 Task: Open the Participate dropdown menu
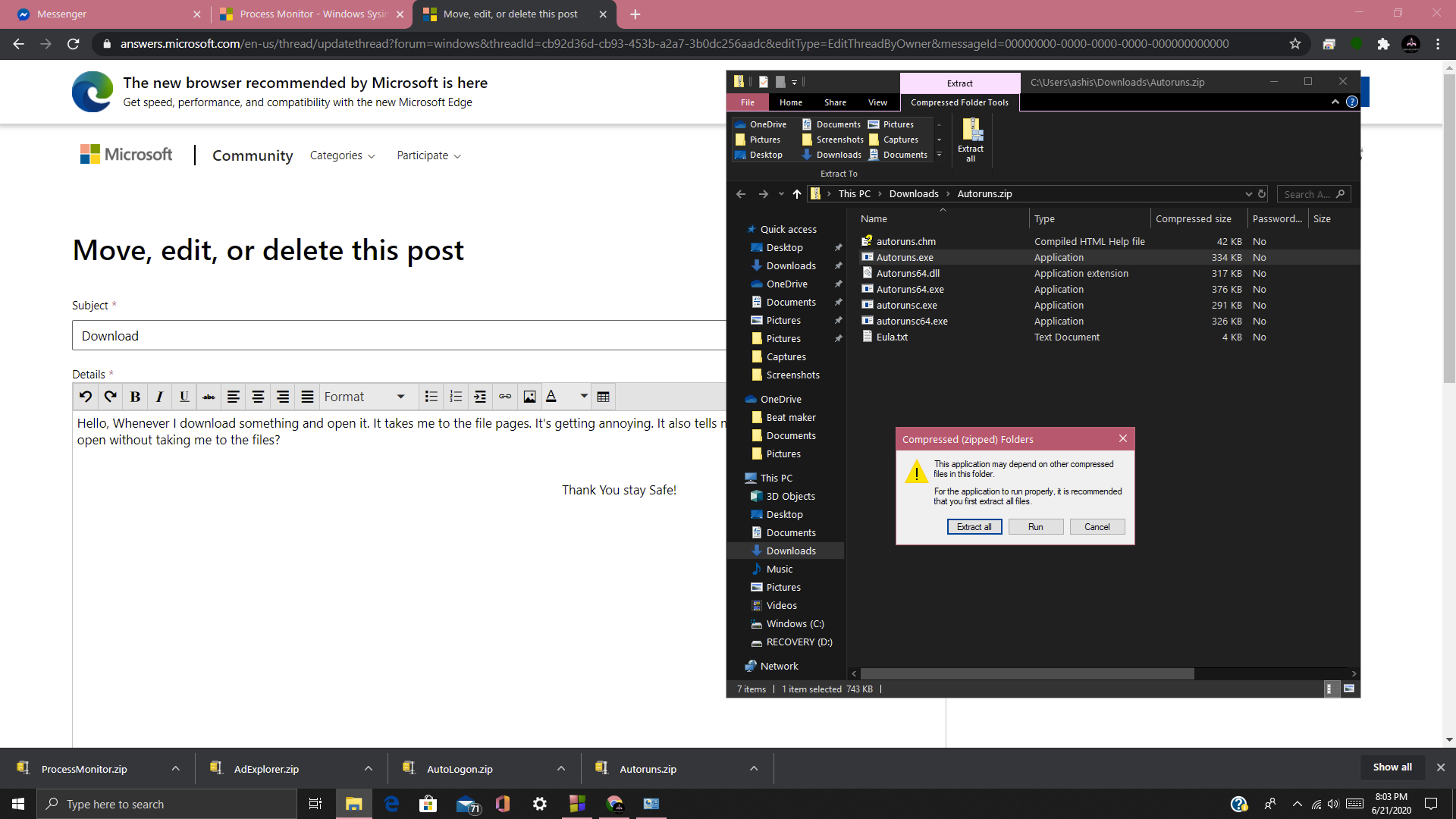click(428, 155)
